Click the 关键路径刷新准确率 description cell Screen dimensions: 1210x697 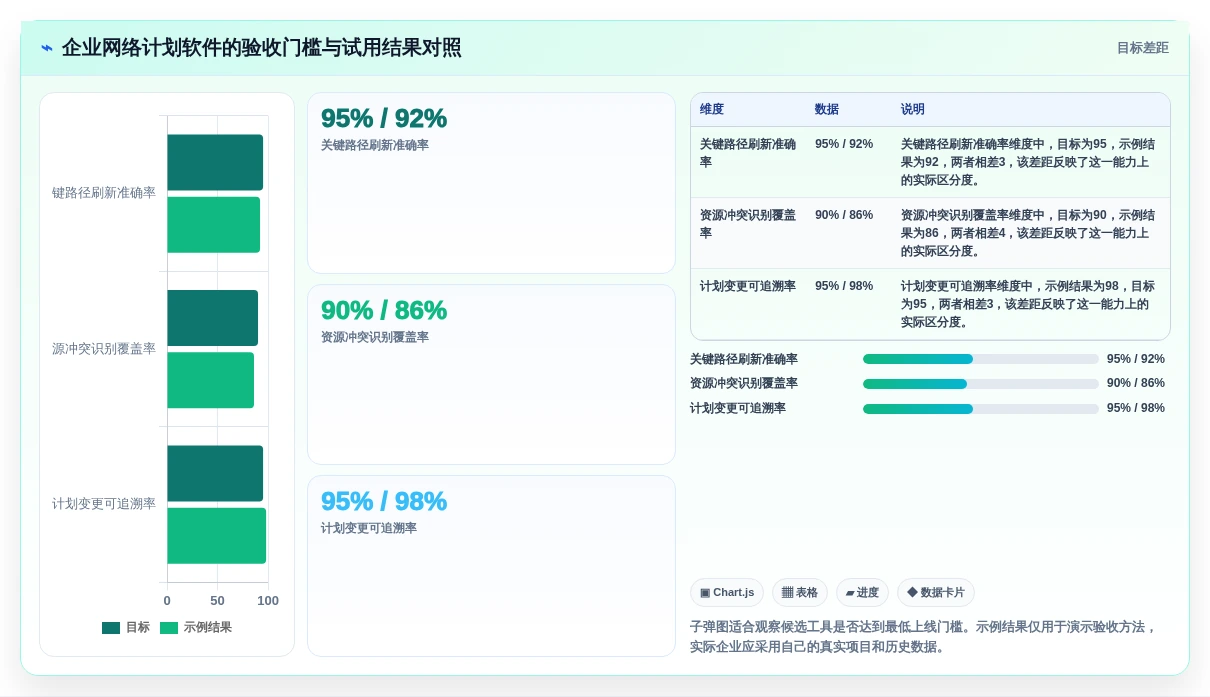(x=1031, y=162)
